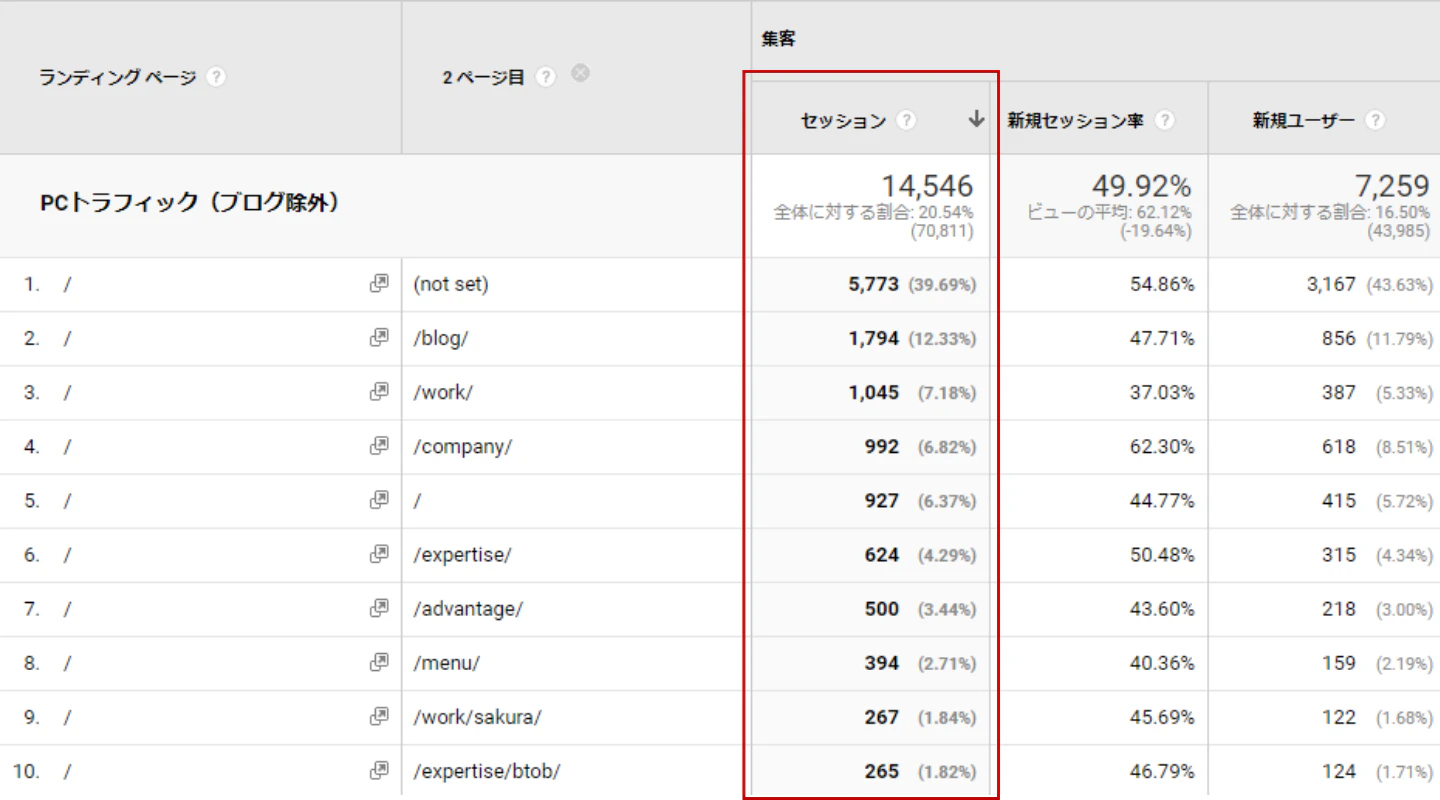Screen dimensions: 1440x800
Task: Click sessions value 1,794
Action: coord(874,338)
